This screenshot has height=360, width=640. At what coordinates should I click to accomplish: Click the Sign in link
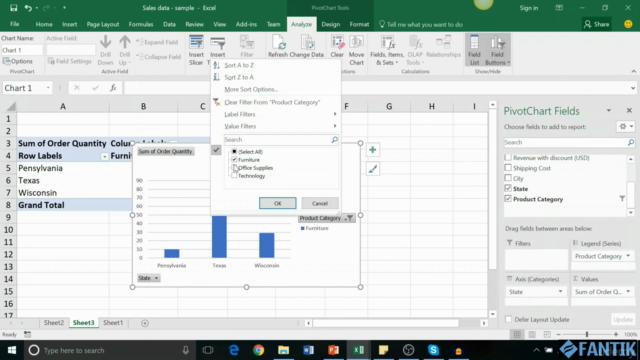click(x=529, y=8)
